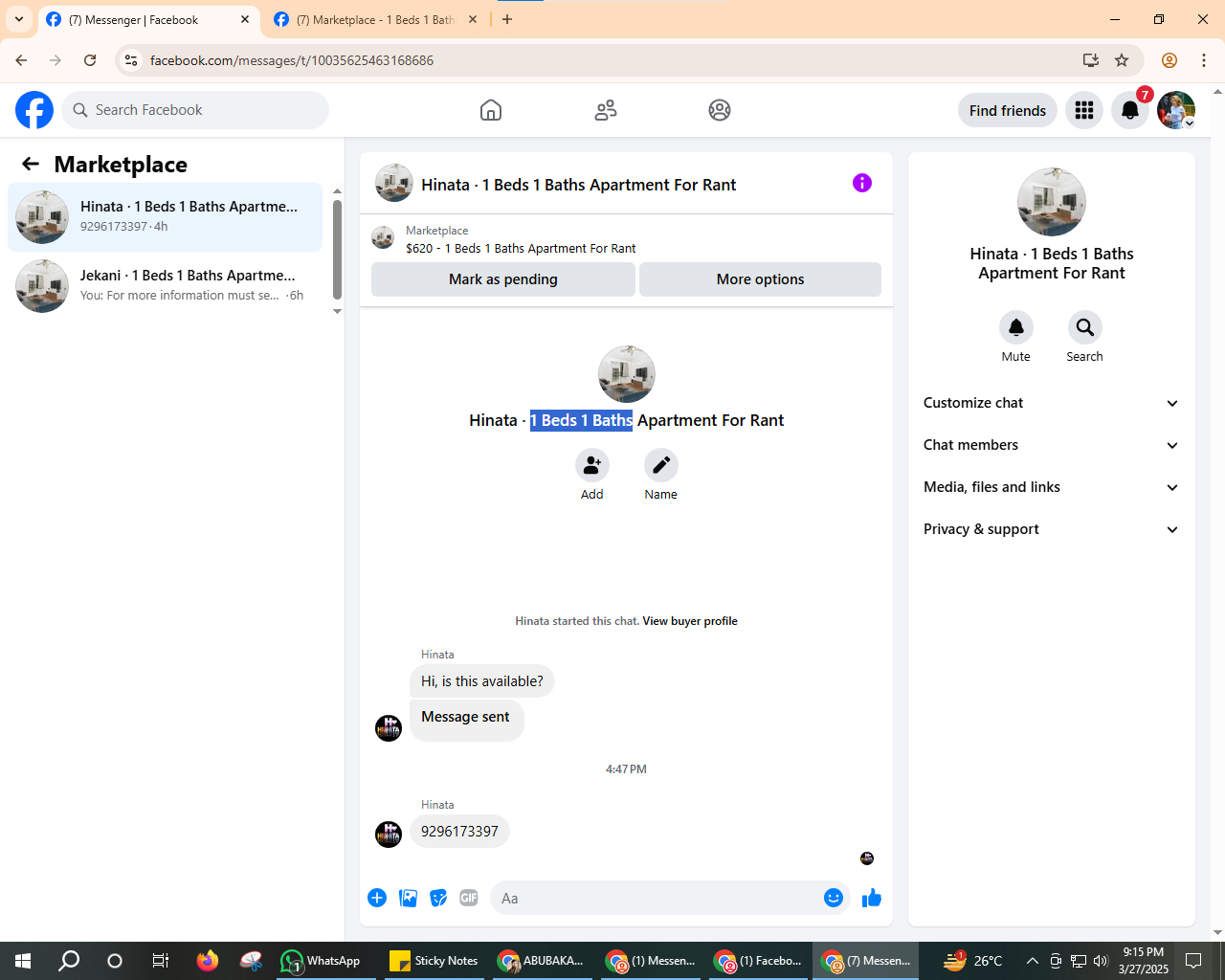Bookmark this tab with star icon

(x=1122, y=60)
